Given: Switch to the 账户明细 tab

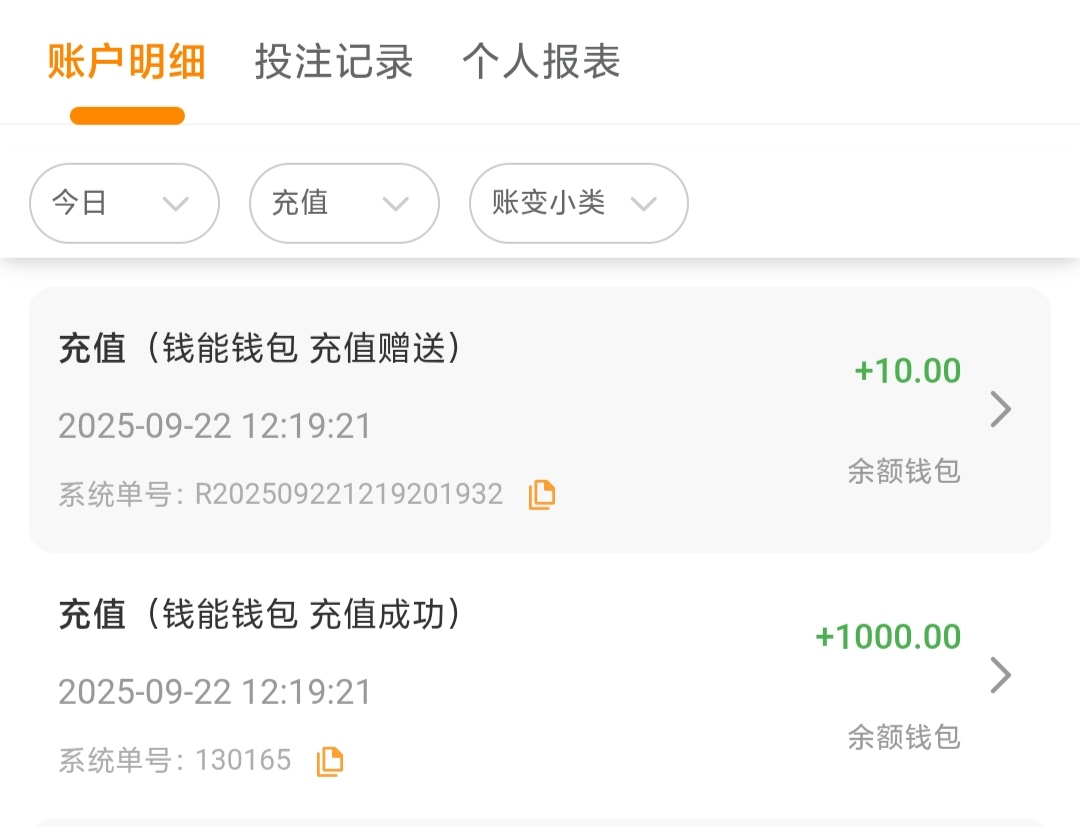Looking at the screenshot, I should (127, 62).
